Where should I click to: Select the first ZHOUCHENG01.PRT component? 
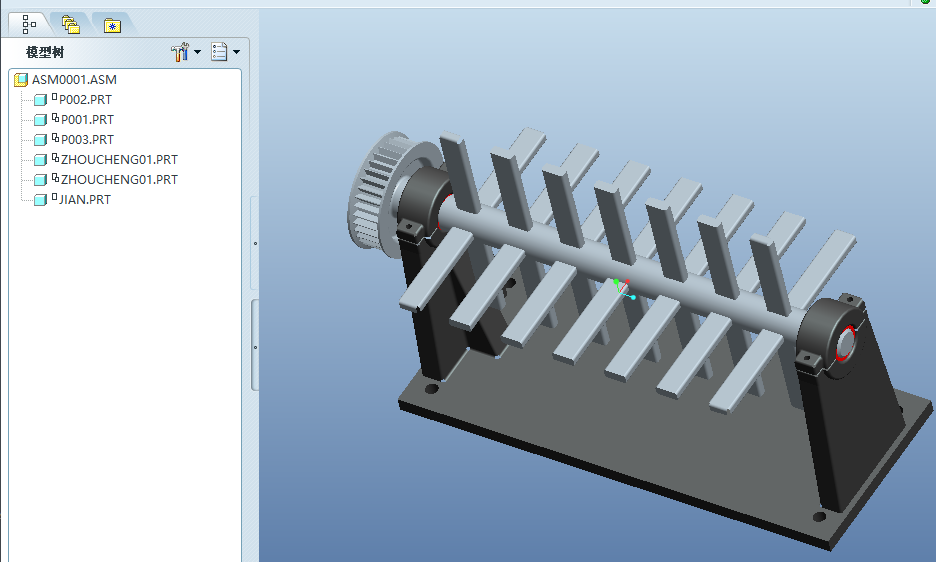(119, 159)
